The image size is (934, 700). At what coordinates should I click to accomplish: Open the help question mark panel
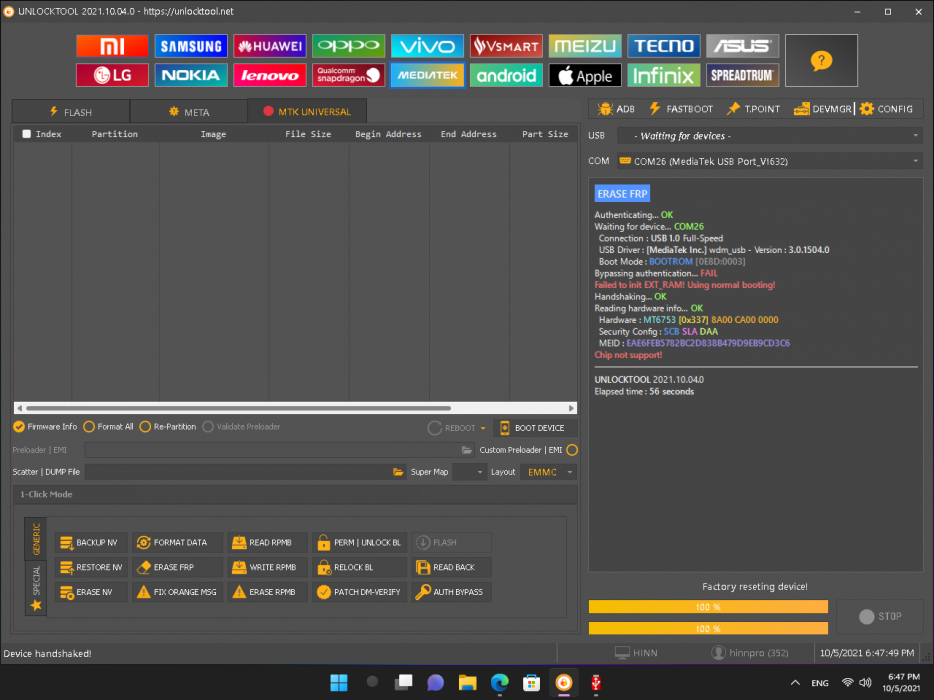[x=821, y=60]
